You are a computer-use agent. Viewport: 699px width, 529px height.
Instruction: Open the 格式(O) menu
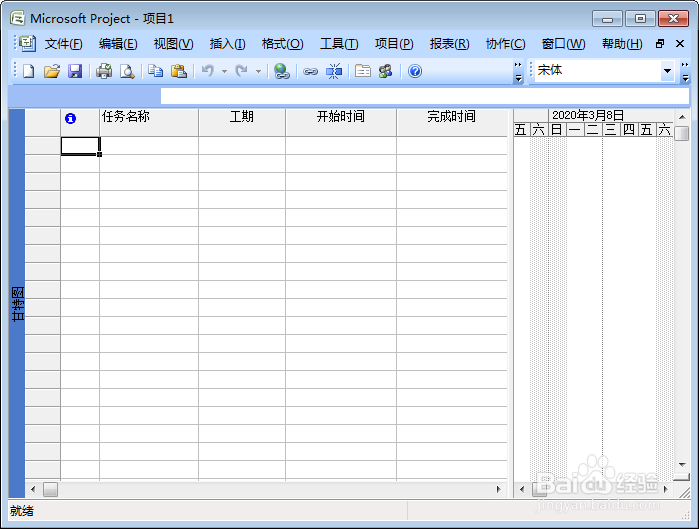(283, 44)
